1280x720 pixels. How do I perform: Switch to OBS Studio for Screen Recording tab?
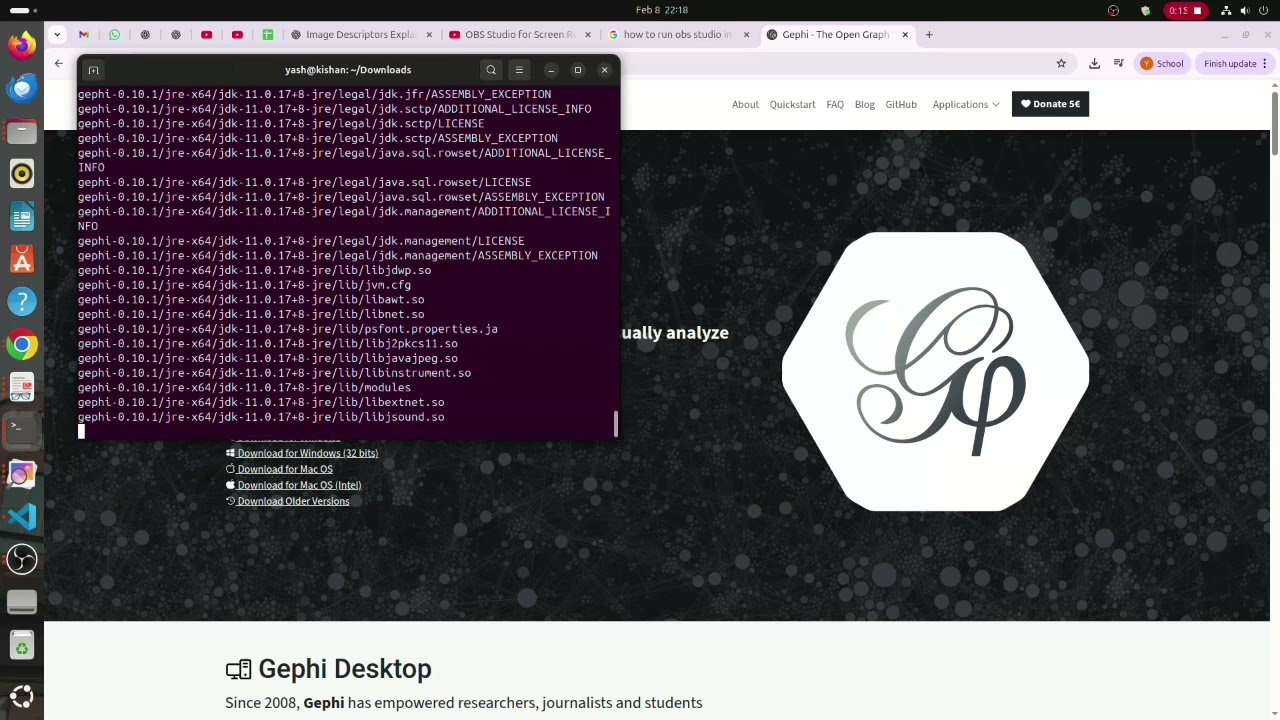tap(520, 35)
